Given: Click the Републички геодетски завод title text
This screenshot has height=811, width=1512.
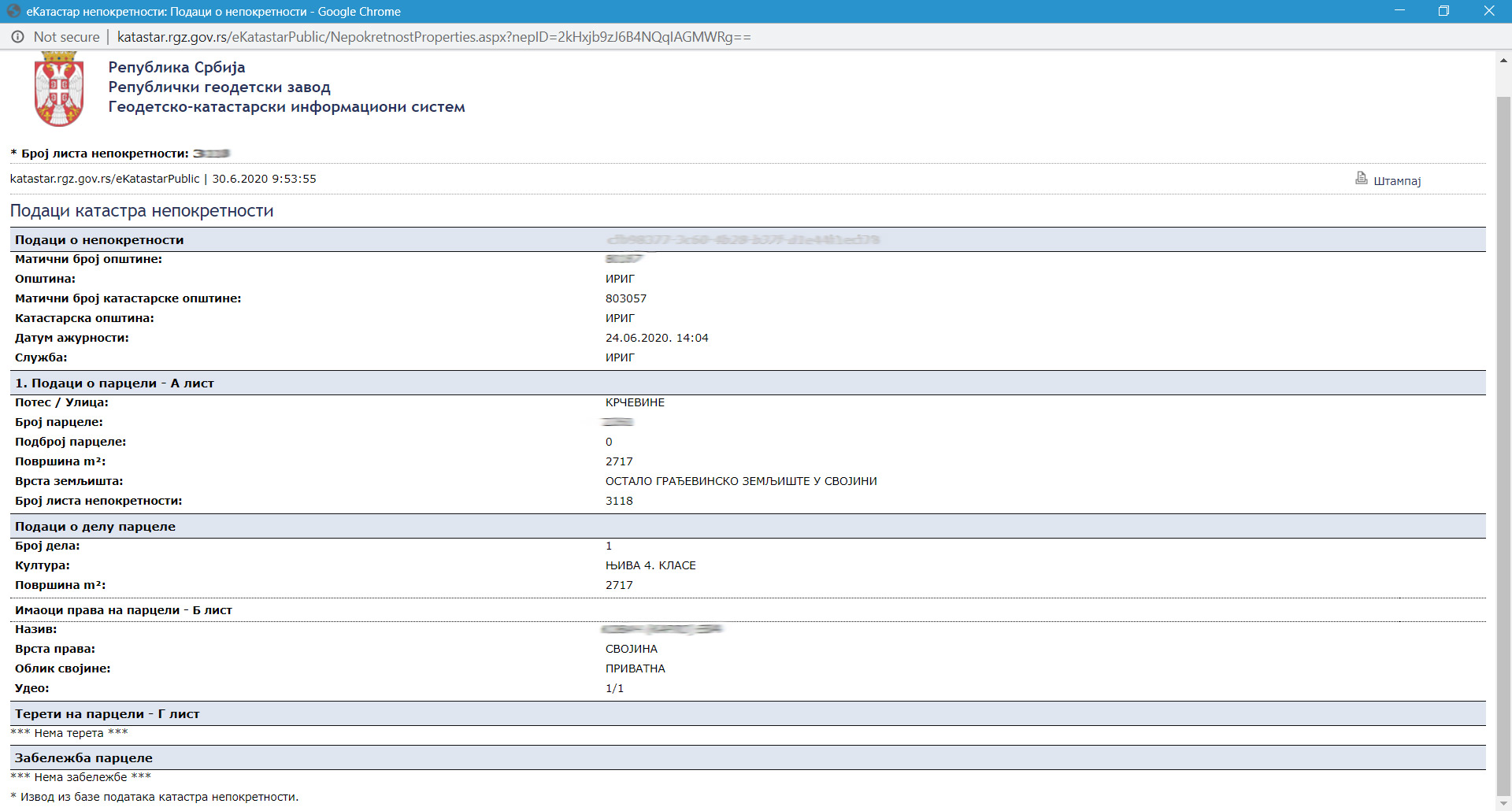Looking at the screenshot, I should point(219,87).
